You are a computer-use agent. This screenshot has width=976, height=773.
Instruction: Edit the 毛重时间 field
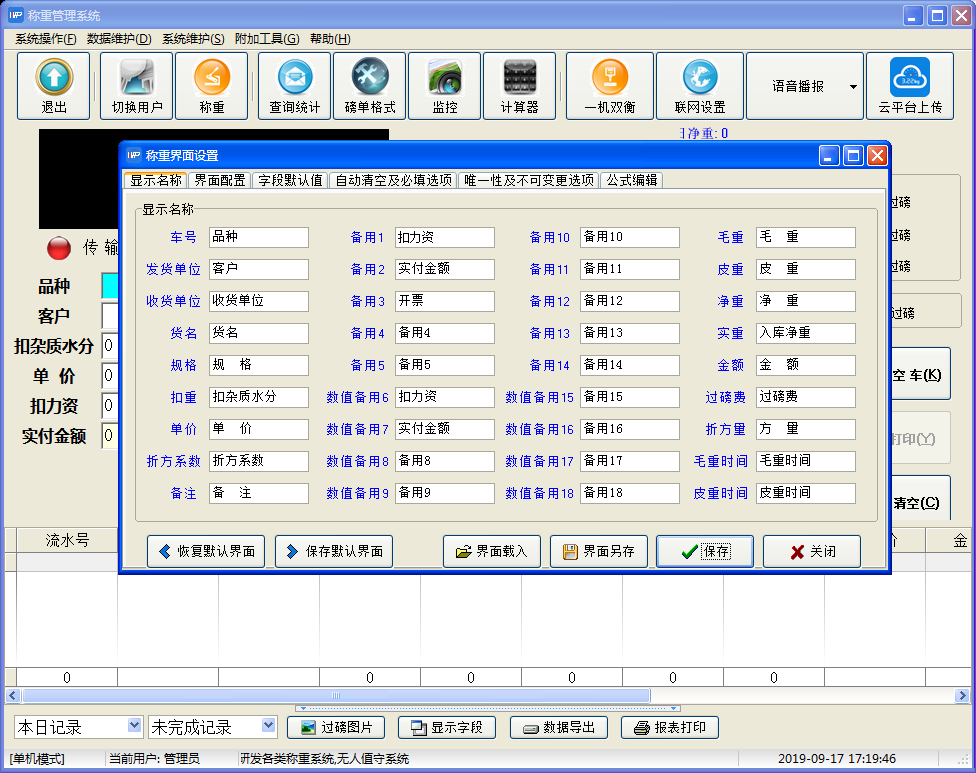pos(805,461)
